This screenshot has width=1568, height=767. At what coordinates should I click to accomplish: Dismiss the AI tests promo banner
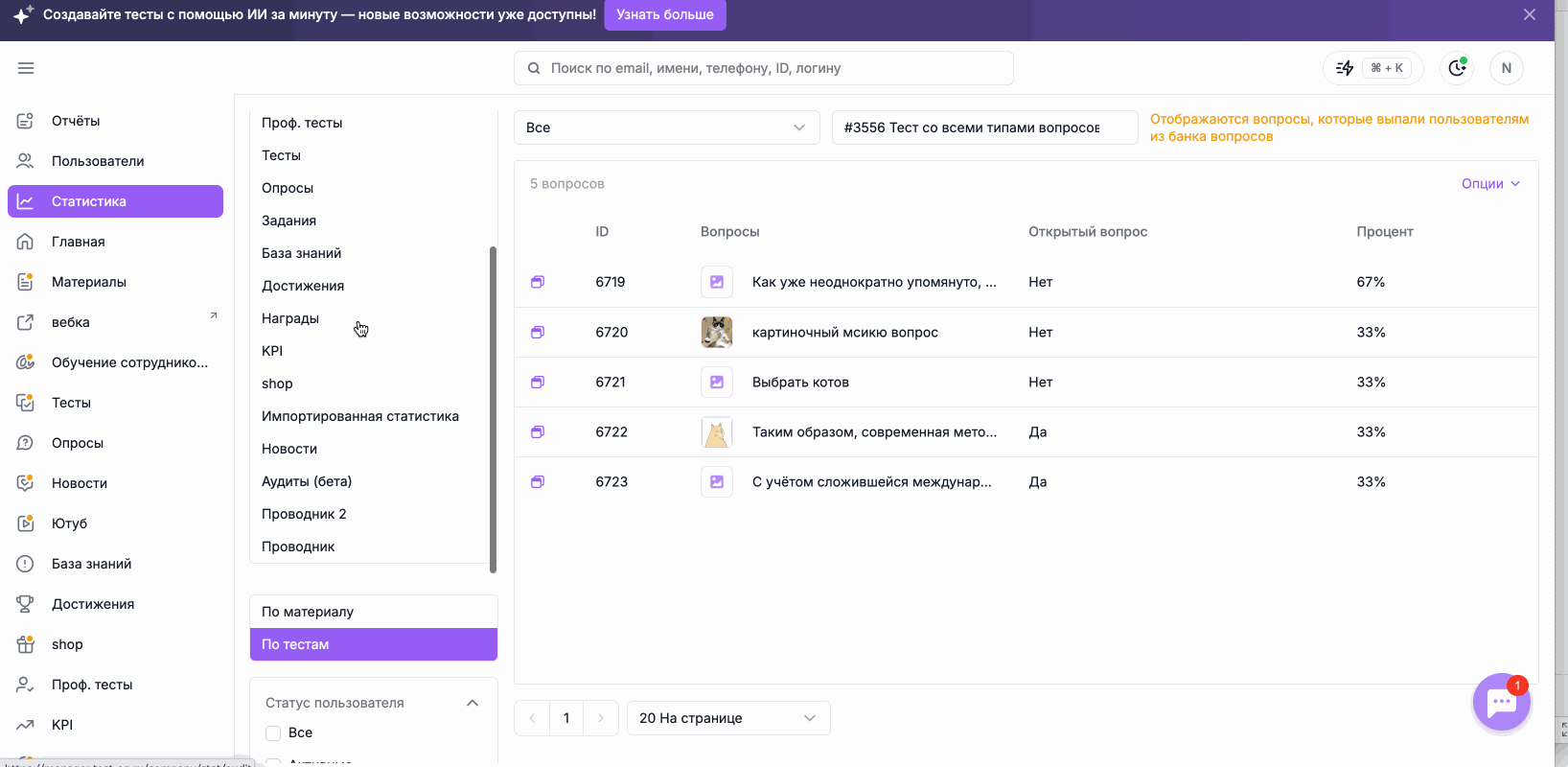1530,14
